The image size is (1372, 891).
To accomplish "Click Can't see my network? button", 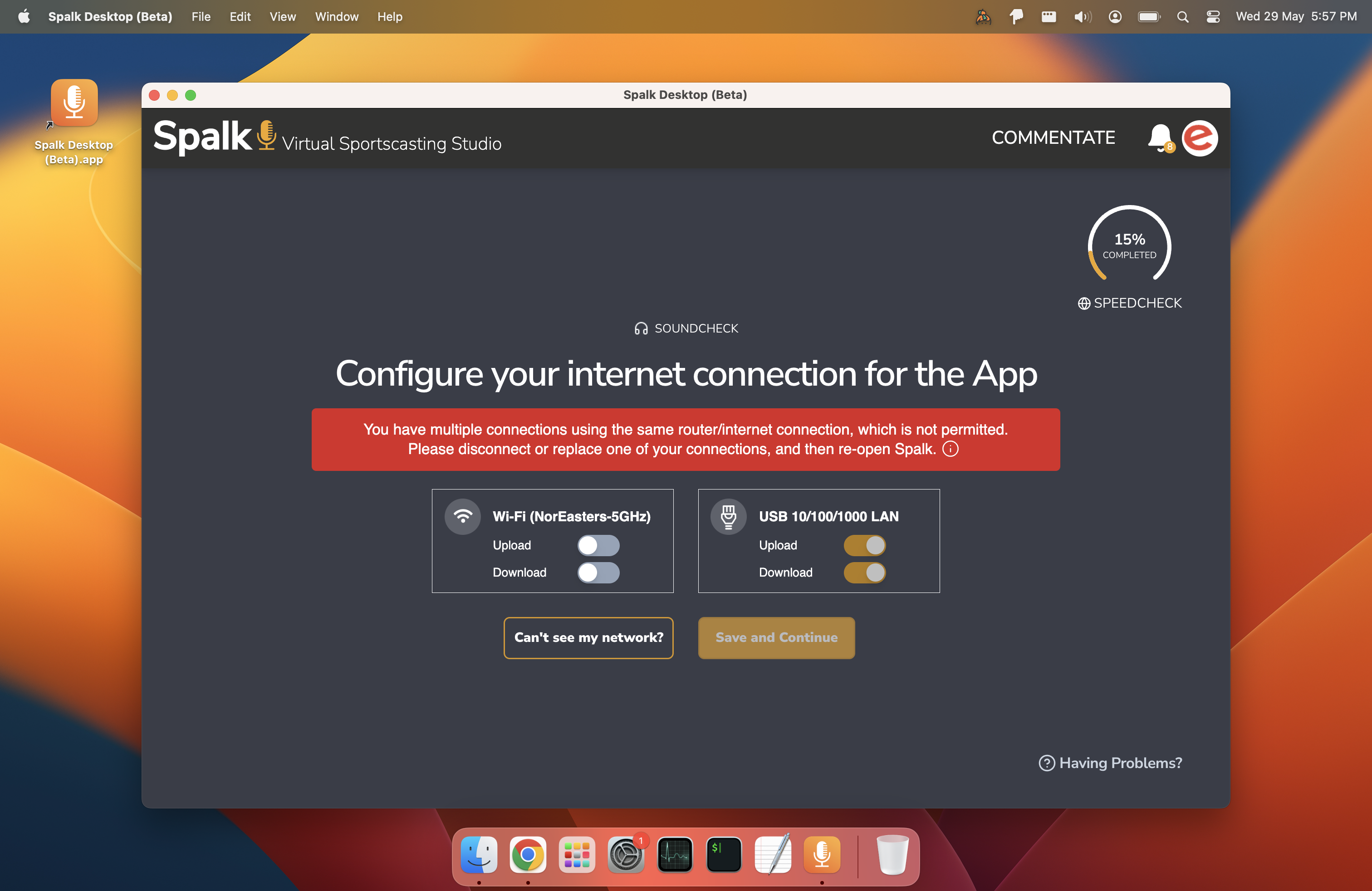I will [588, 638].
